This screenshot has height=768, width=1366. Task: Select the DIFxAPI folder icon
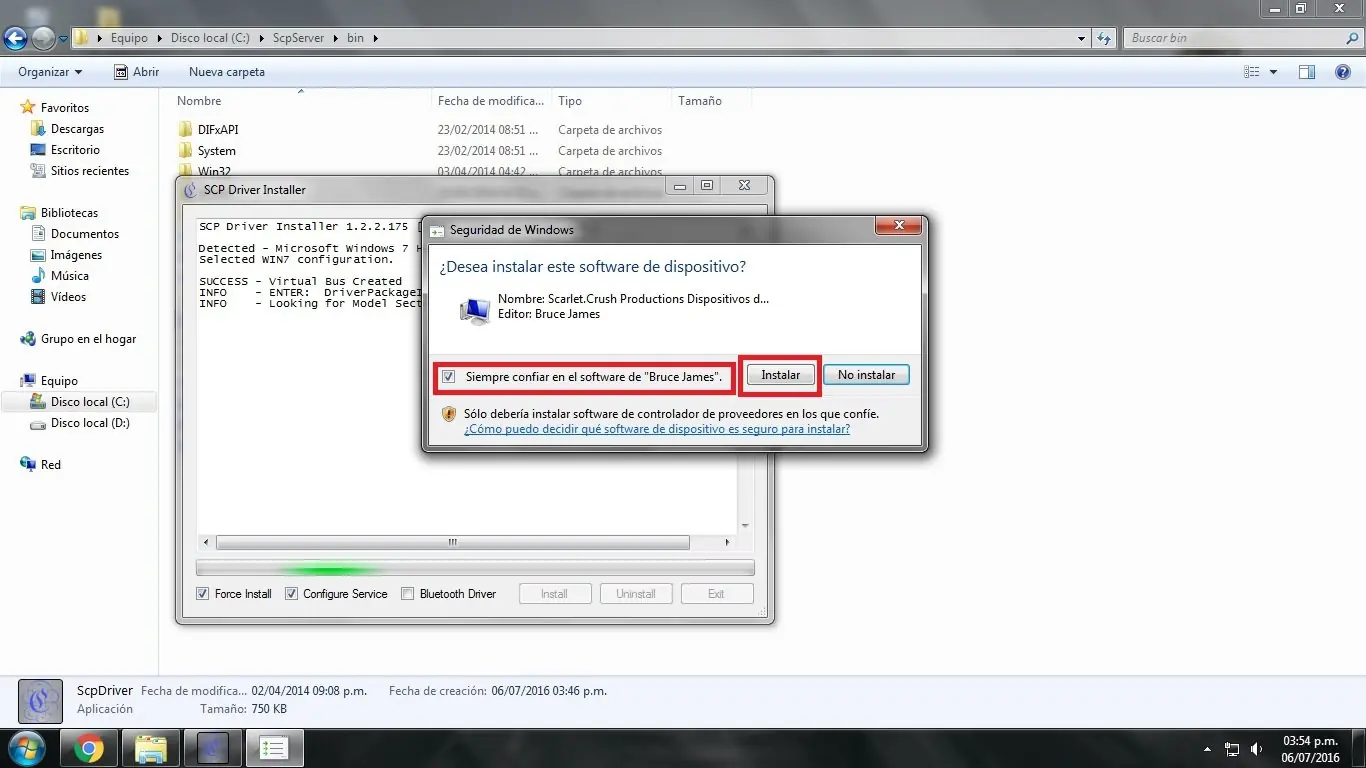185,130
